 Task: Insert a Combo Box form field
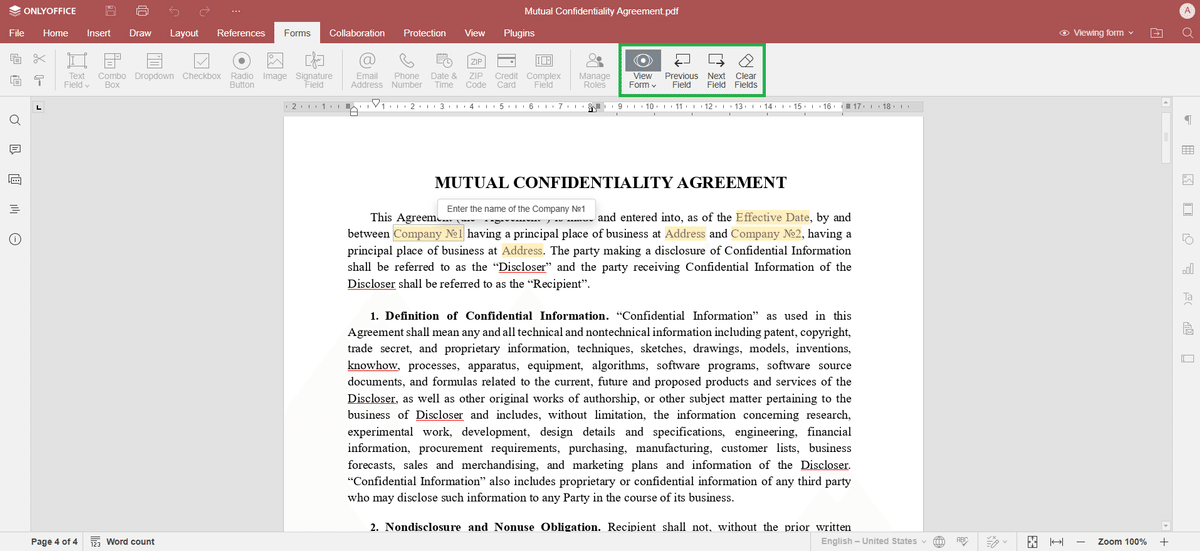click(x=112, y=70)
